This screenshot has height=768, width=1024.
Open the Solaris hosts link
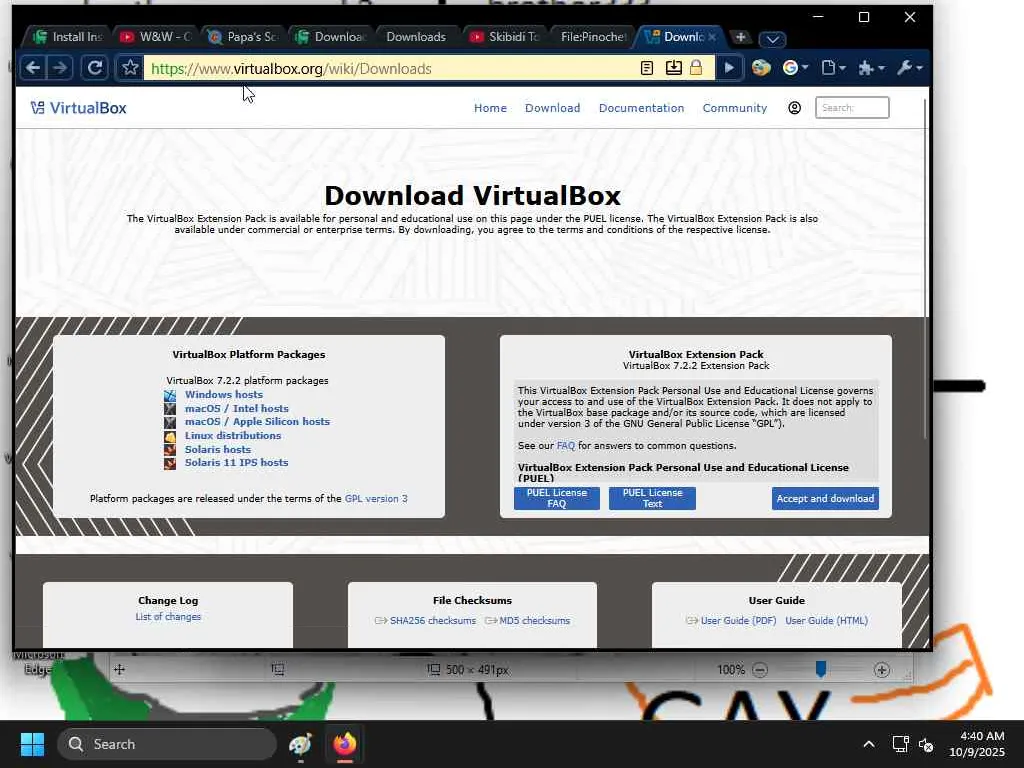pyautogui.click(x=217, y=449)
